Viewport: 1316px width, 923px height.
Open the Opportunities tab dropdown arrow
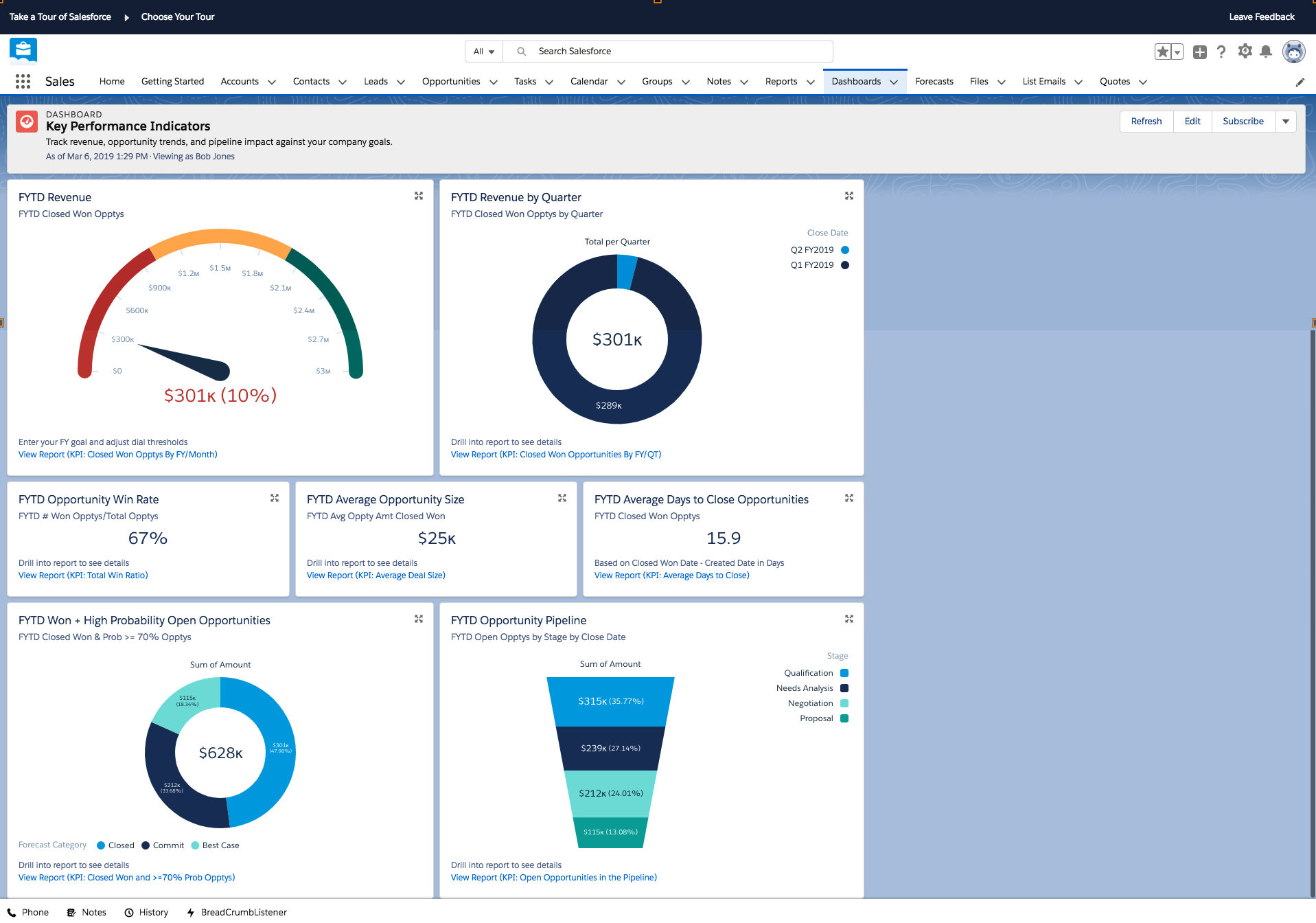pyautogui.click(x=494, y=82)
